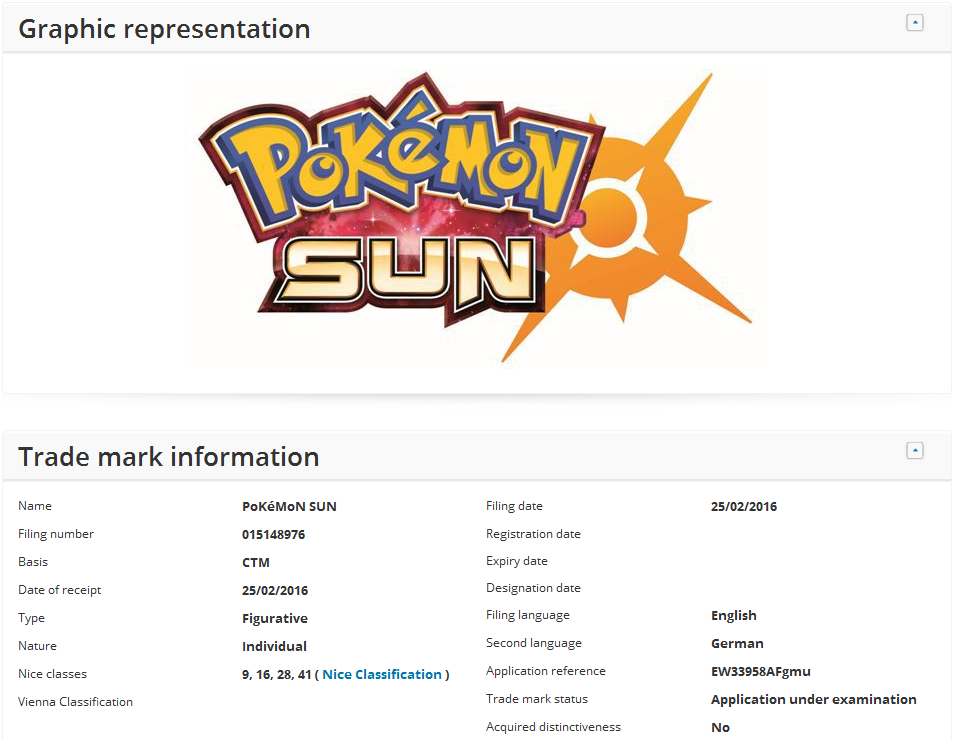955x740 pixels.
Task: Click the type value Figurative
Action: [x=275, y=619]
